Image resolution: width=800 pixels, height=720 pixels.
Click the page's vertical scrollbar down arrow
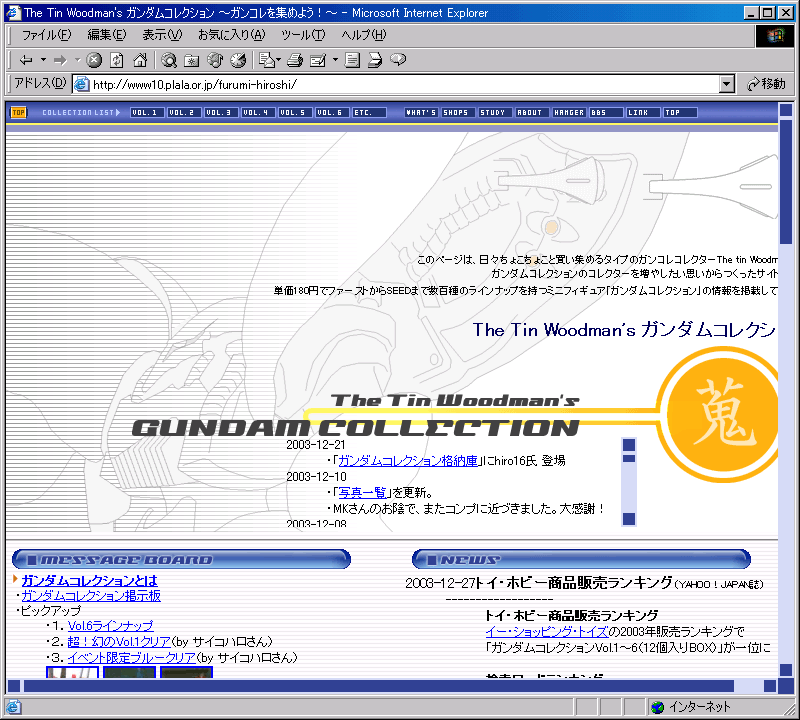786,670
